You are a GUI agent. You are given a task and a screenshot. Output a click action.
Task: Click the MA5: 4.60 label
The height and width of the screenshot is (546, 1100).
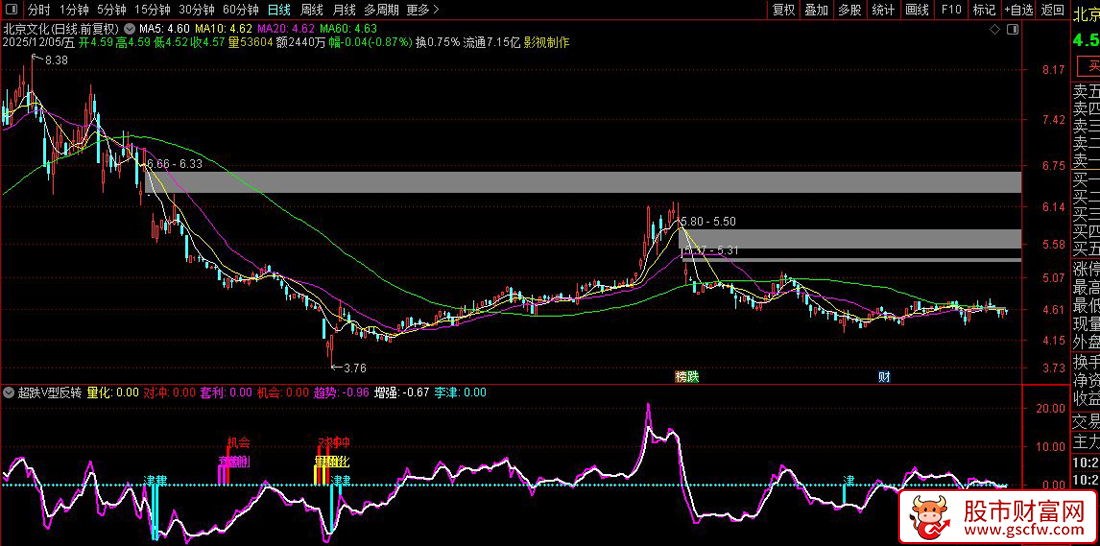point(164,29)
